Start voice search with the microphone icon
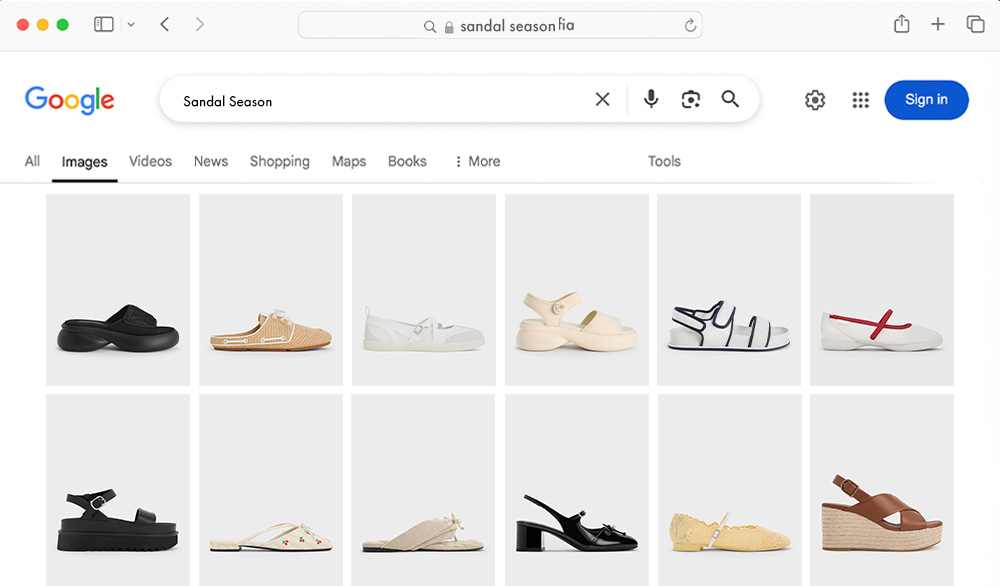The image size is (1000, 586). click(651, 99)
